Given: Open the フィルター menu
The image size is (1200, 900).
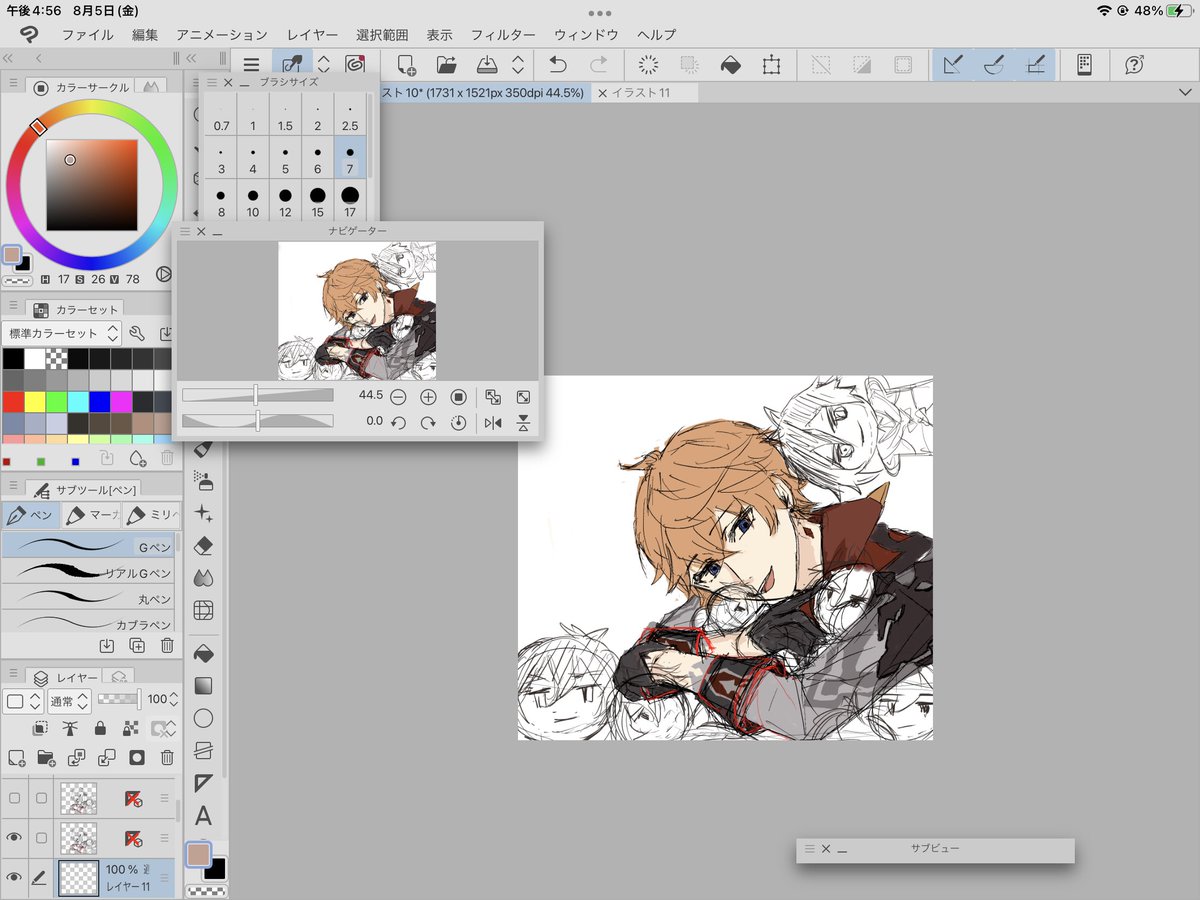Looking at the screenshot, I should [503, 35].
